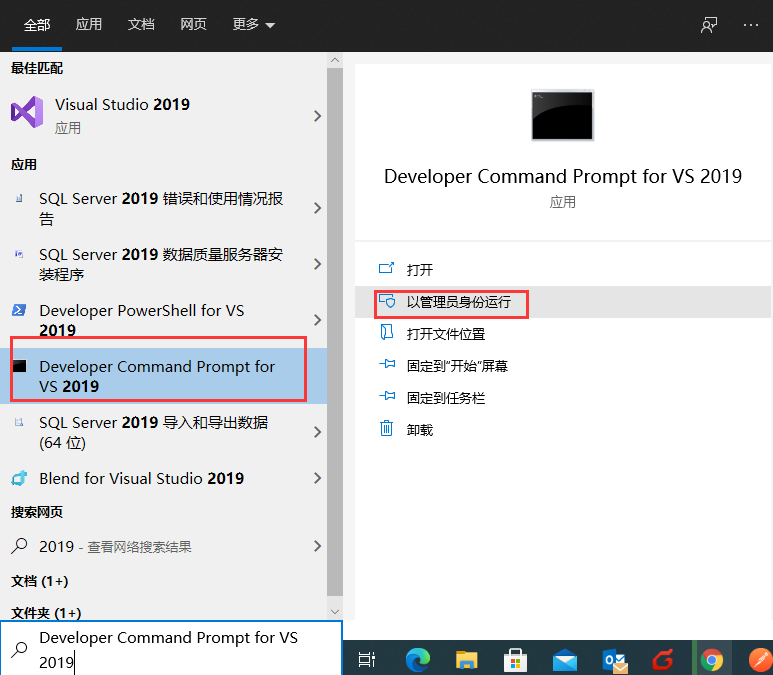Image resolution: width=773 pixels, height=675 pixels.
Task: Click the black Developer Command Prompt list icon
Action: (x=19, y=366)
